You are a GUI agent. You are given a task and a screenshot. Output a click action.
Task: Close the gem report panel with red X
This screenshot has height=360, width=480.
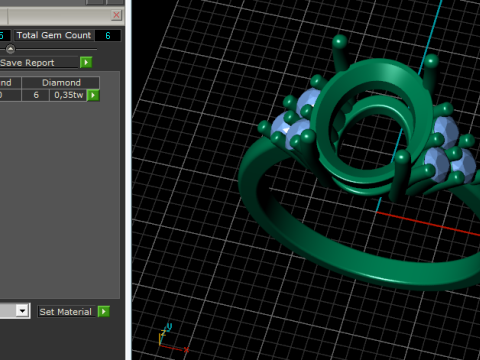(x=116, y=15)
